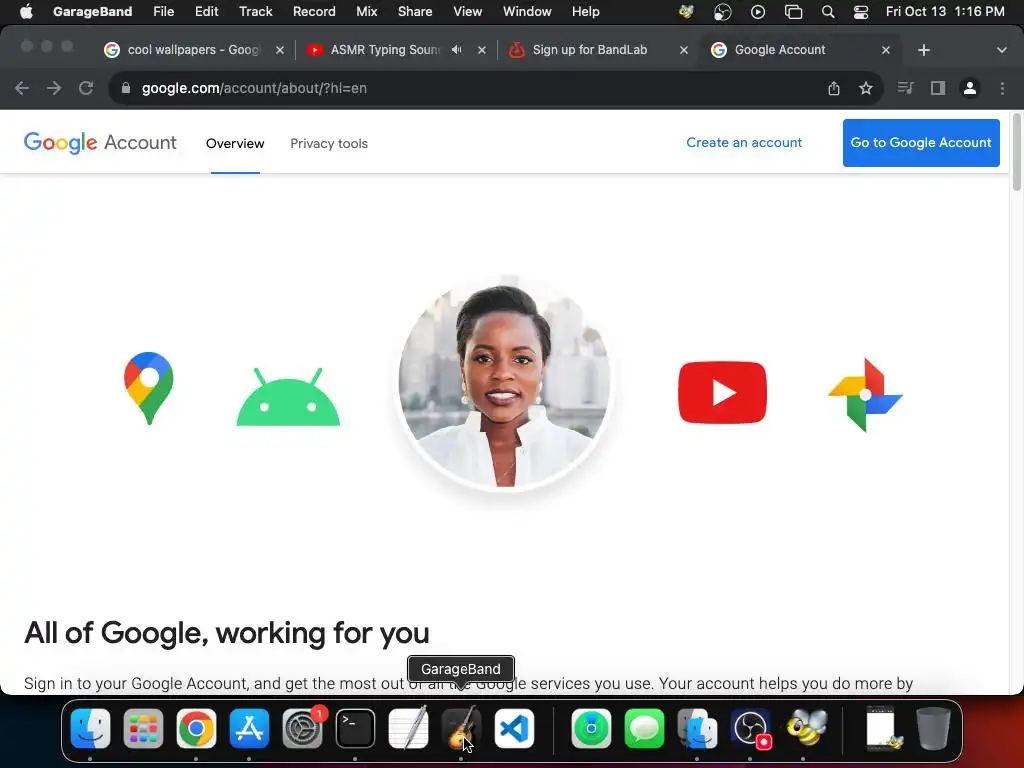The height and width of the screenshot is (768, 1024).
Task: Open the Apple menu
Action: (x=26, y=12)
